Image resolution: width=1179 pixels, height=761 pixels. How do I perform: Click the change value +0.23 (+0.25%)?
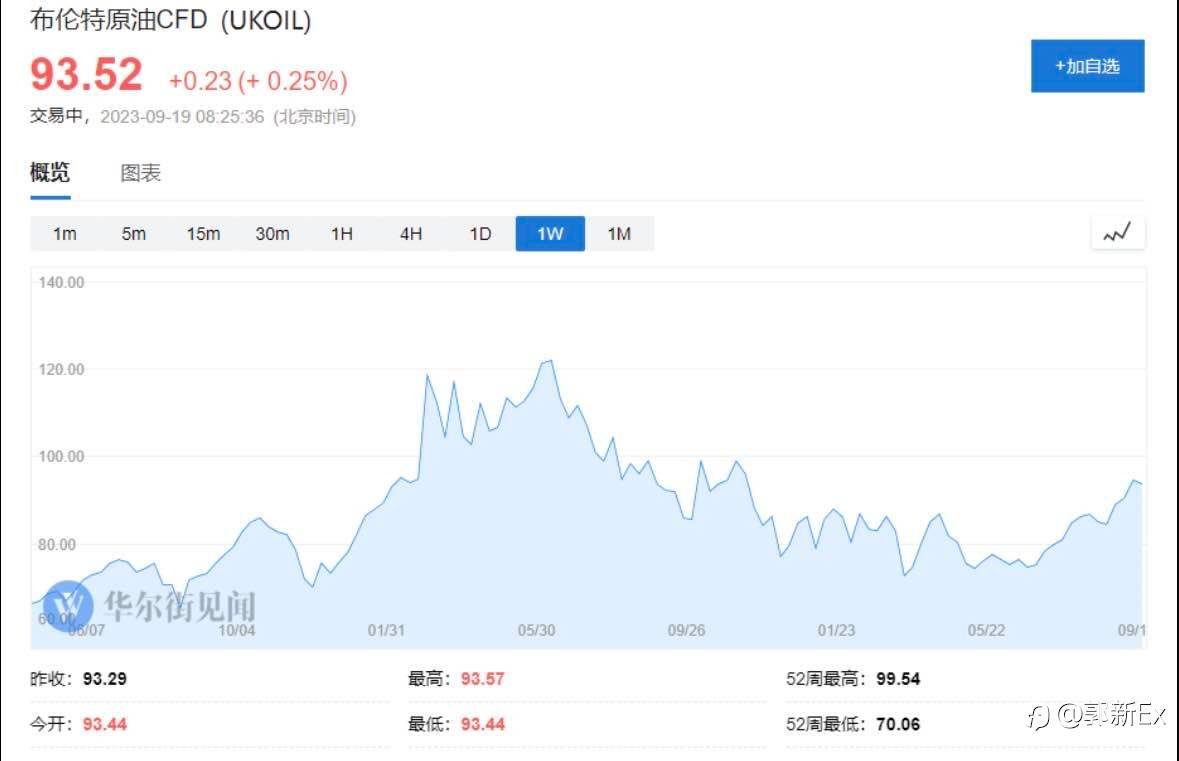pyautogui.click(x=258, y=80)
